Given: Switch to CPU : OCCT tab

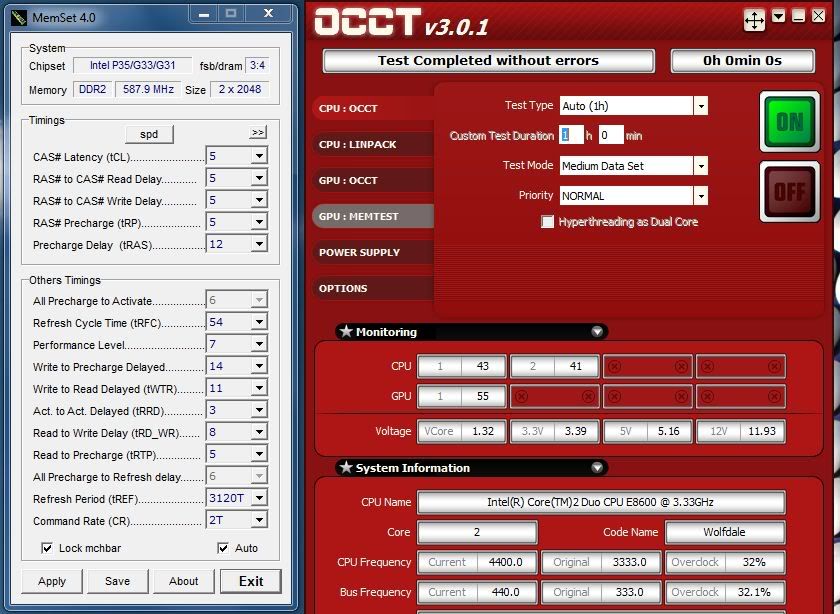Looking at the screenshot, I should tap(373, 108).
